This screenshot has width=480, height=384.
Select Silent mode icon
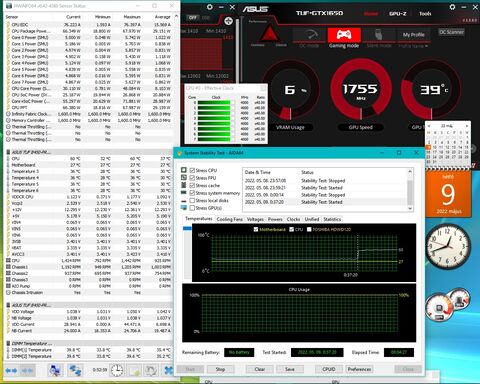pos(379,35)
